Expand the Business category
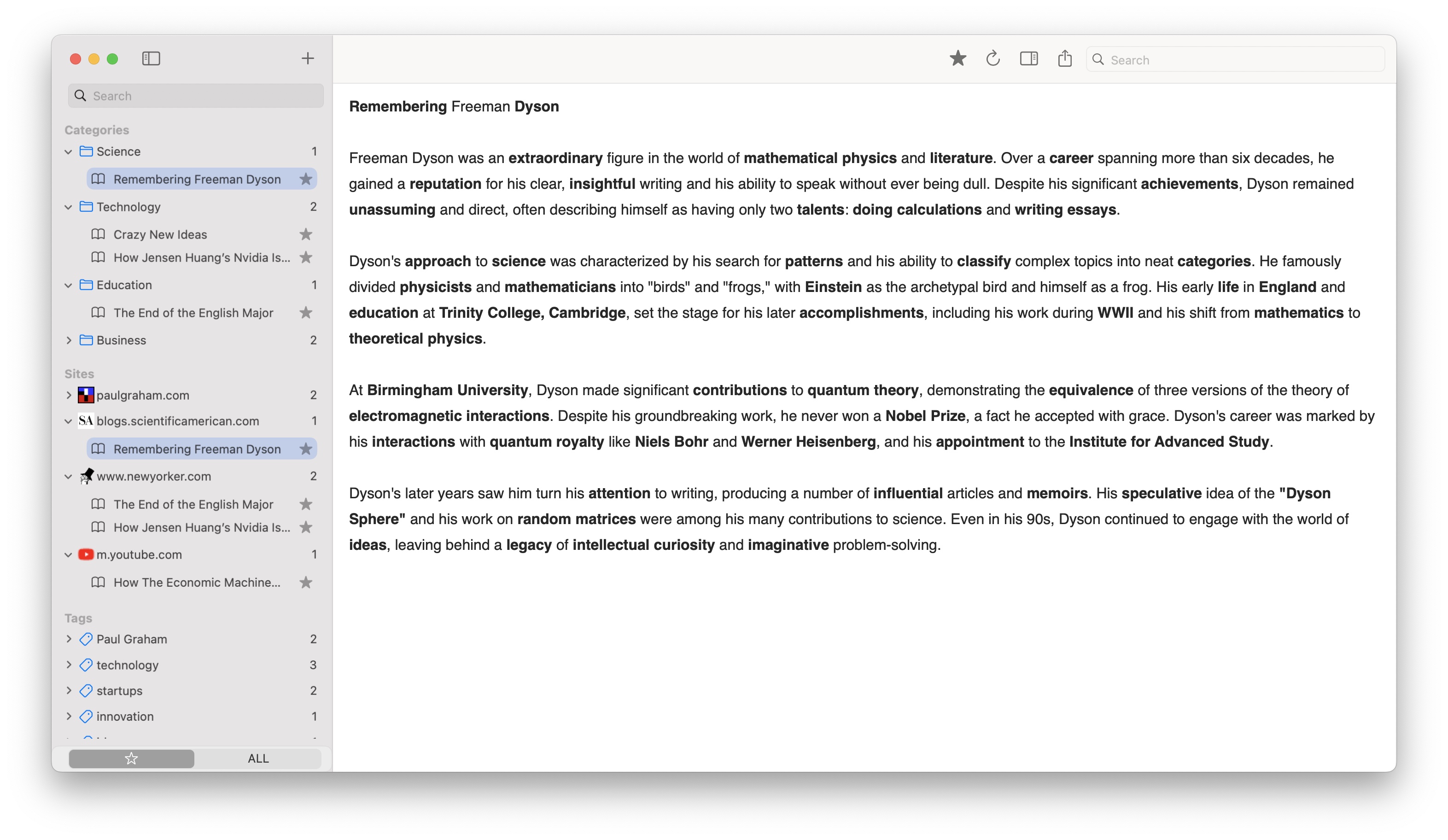 [68, 339]
